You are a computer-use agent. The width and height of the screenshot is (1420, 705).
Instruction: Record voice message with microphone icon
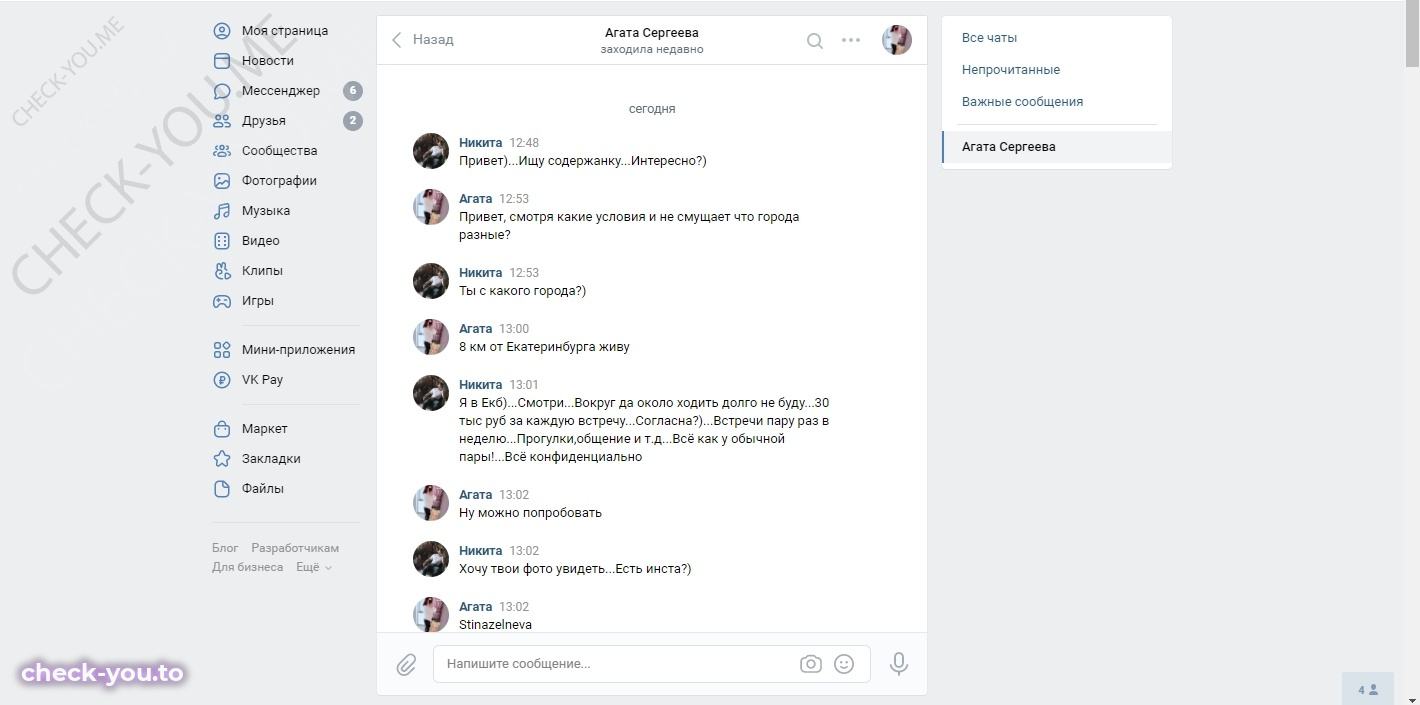899,664
